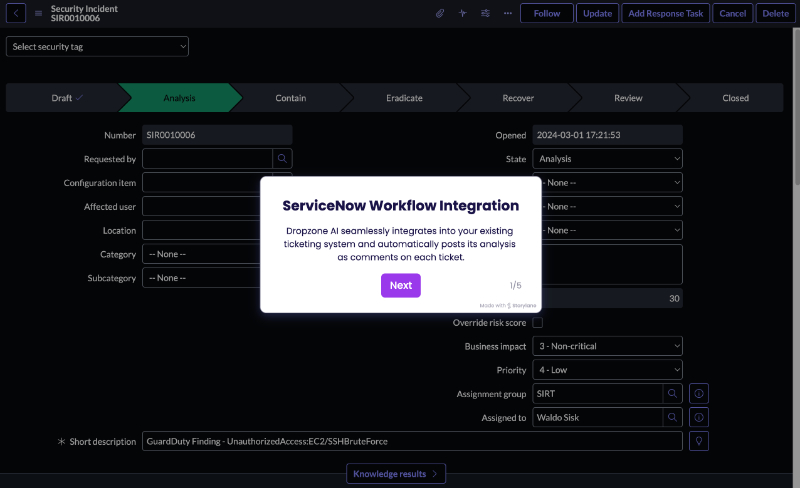Click the Short description input field
The image size is (800, 488).
click(412, 441)
